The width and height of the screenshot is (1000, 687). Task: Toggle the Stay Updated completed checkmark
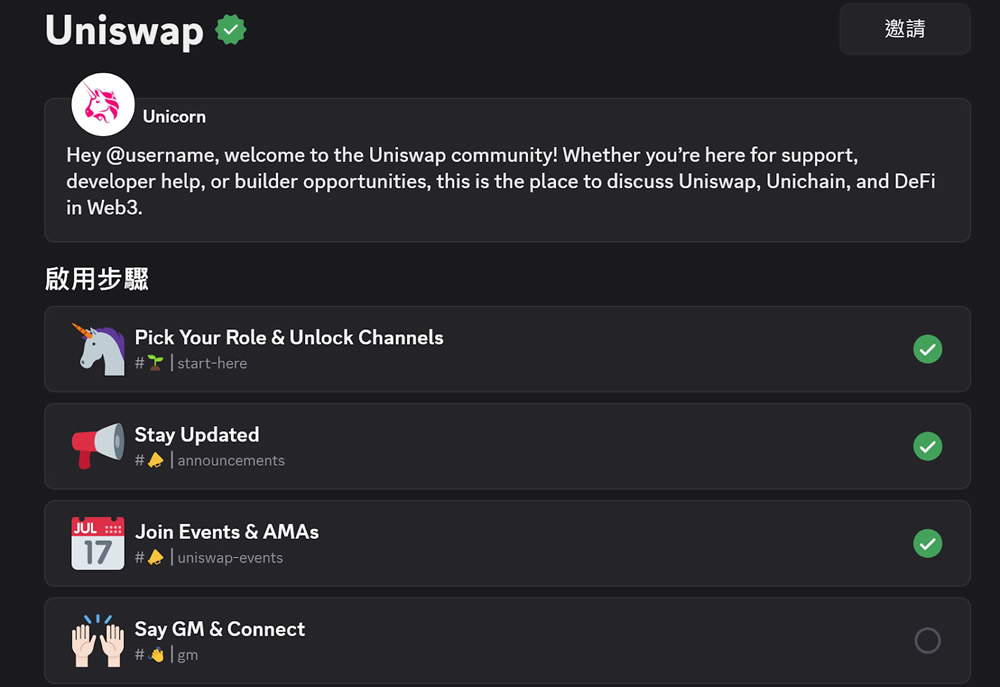(x=927, y=446)
